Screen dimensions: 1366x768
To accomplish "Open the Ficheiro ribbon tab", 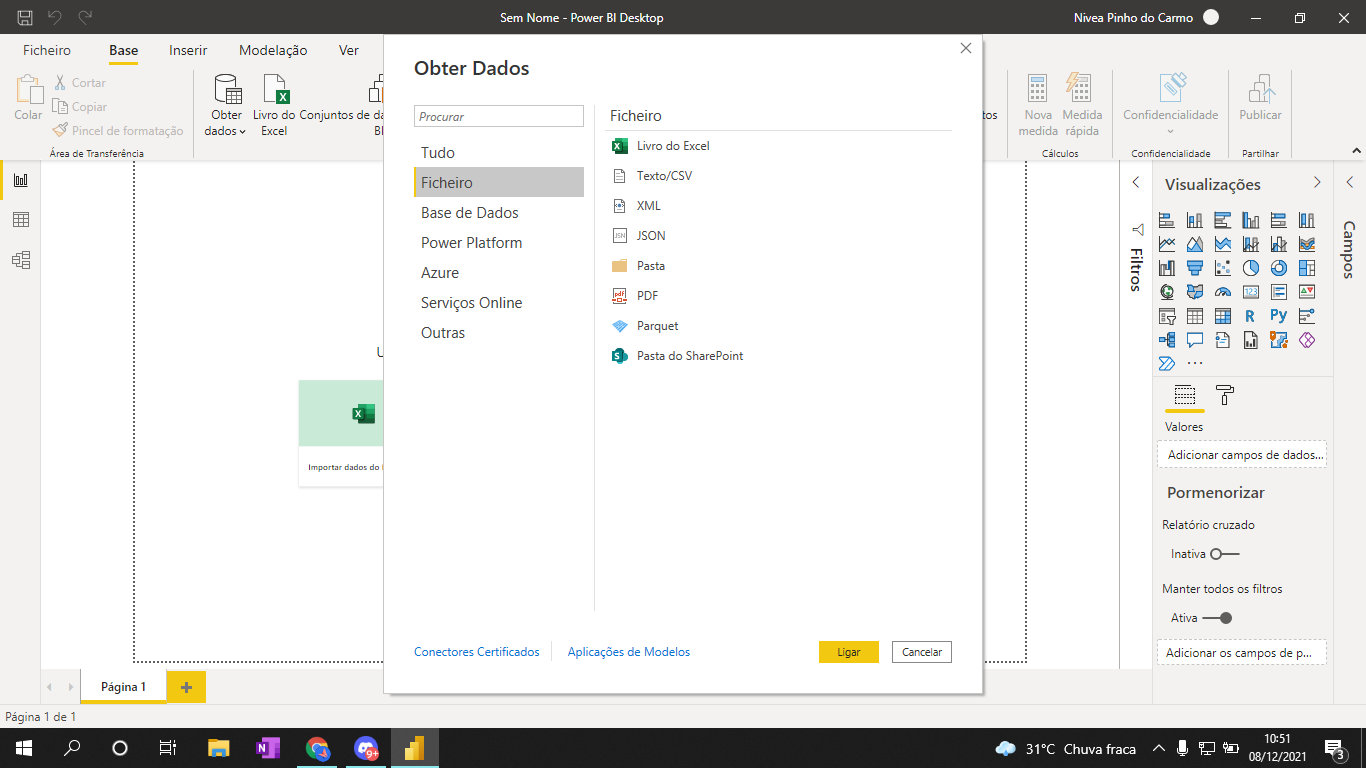I will (47, 50).
